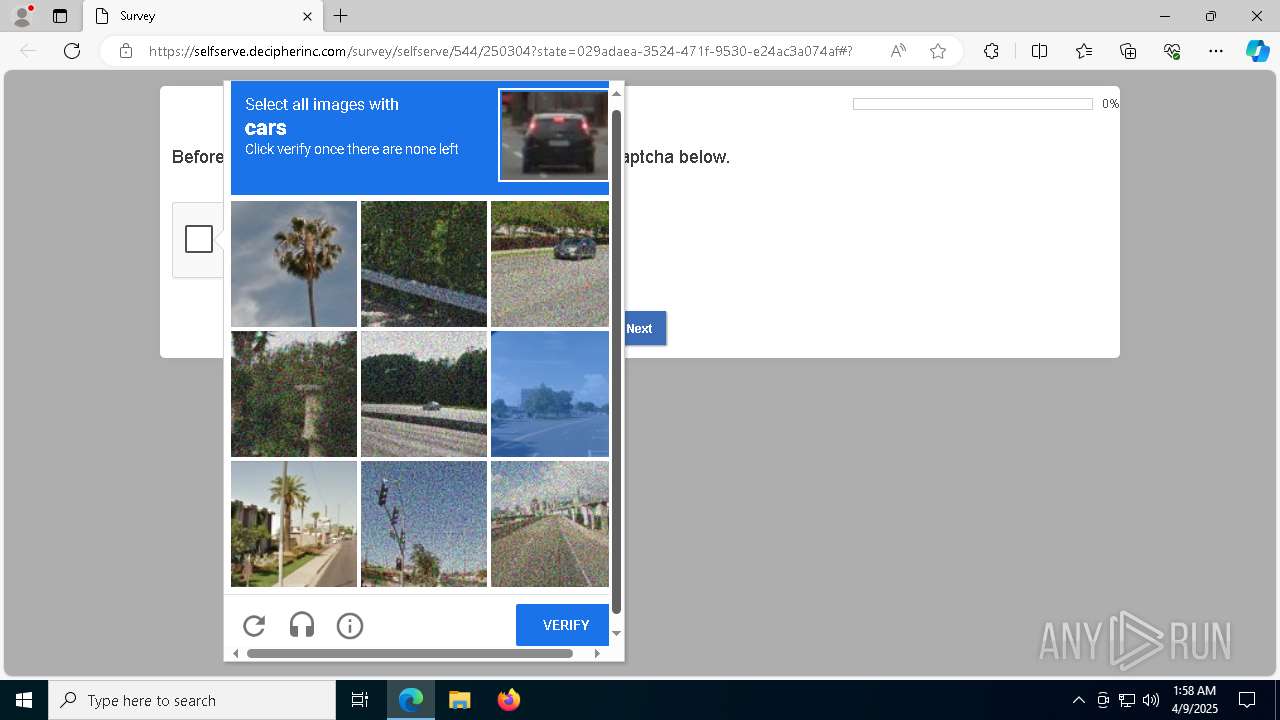Image resolution: width=1280 pixels, height=720 pixels.
Task: Click the VERIFY button
Action: click(x=563, y=625)
